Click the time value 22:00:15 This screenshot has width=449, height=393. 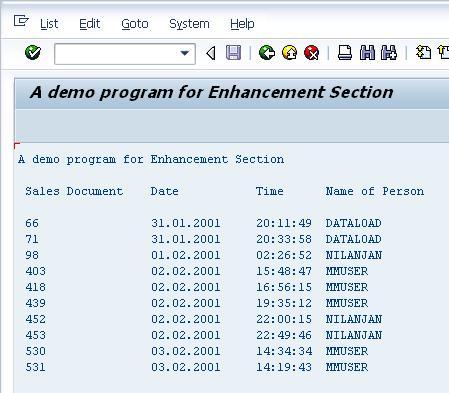tap(284, 319)
